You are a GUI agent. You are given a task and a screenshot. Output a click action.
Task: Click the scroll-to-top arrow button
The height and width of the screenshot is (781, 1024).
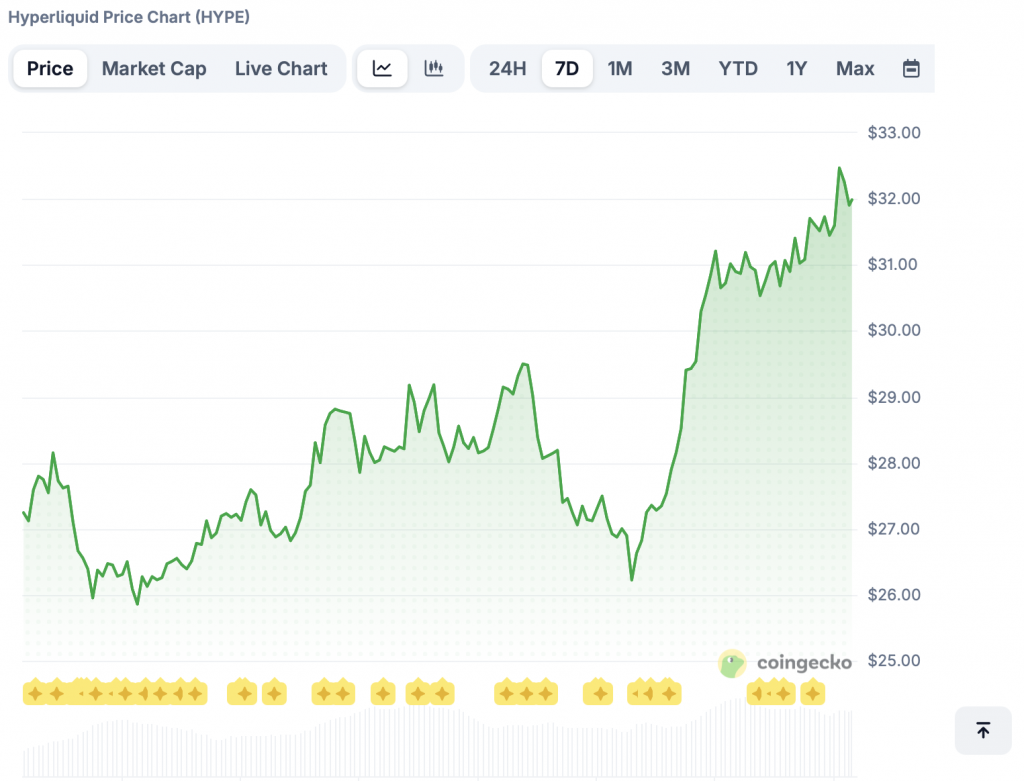point(983,730)
